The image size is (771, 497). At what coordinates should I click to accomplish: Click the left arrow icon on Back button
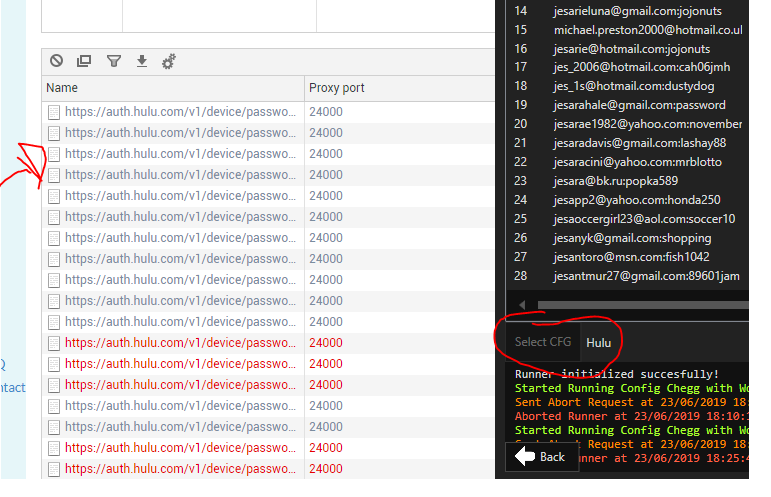click(525, 456)
